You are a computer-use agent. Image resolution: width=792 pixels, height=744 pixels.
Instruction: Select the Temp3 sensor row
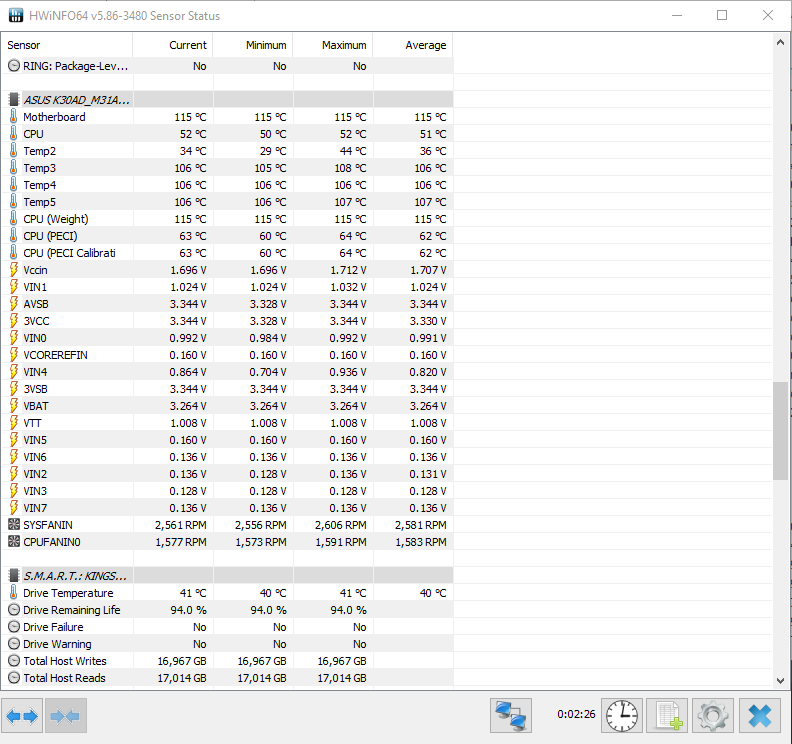[x=227, y=168]
